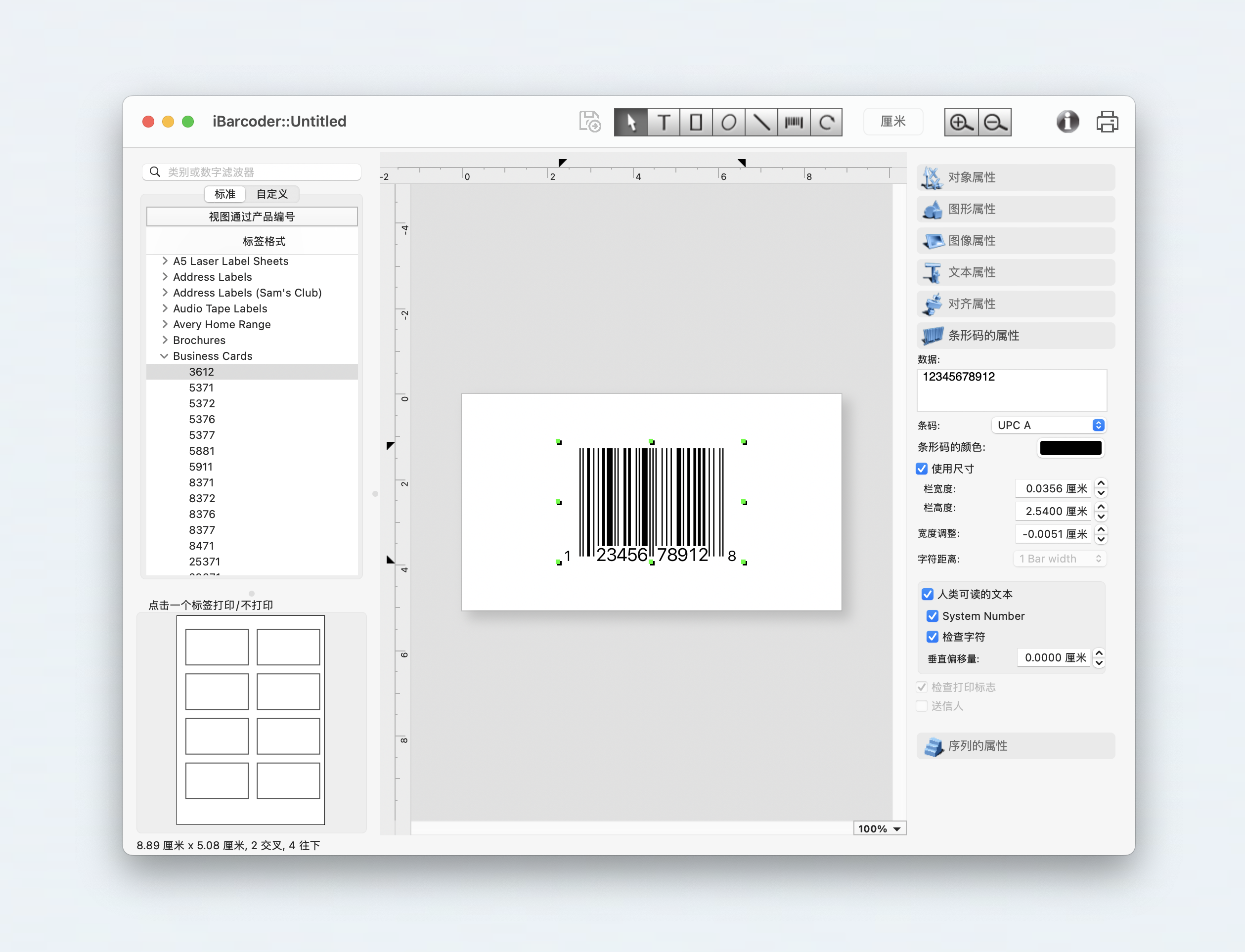The height and width of the screenshot is (952, 1245).
Task: Click the 视图通过产品编号 button
Action: coord(252,216)
